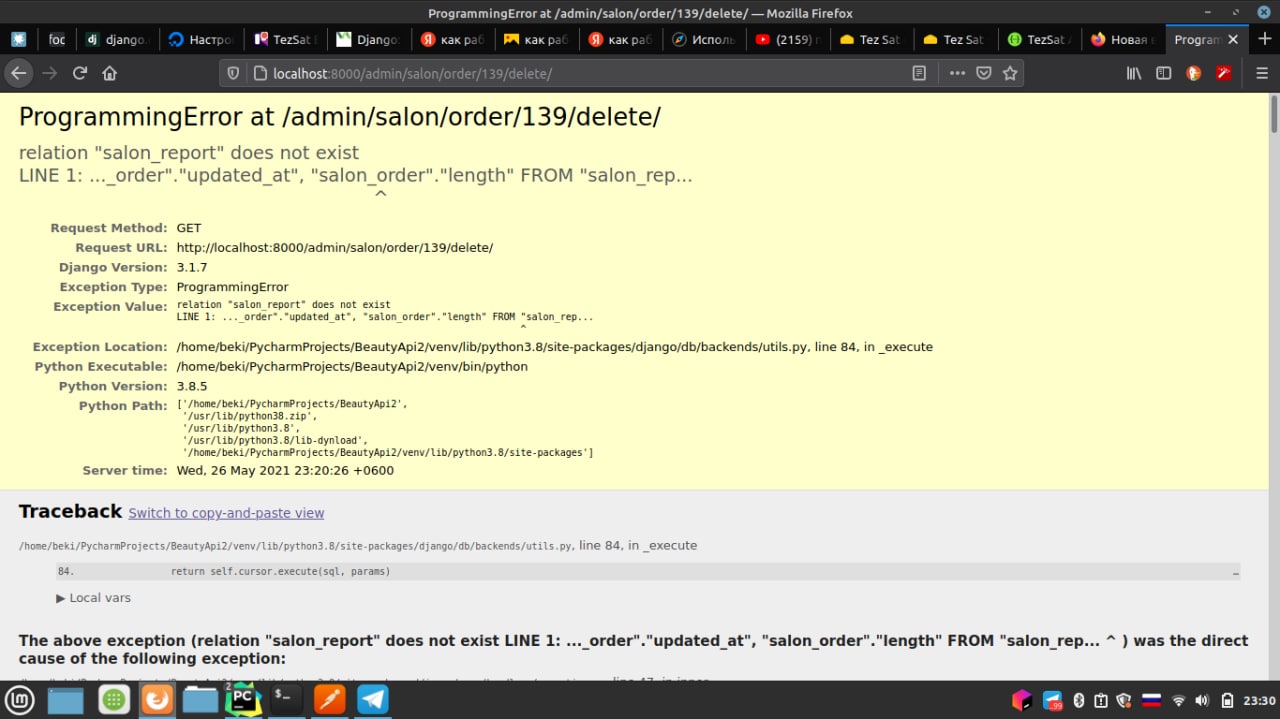Switch to the Django tab with green icon

click(368, 39)
